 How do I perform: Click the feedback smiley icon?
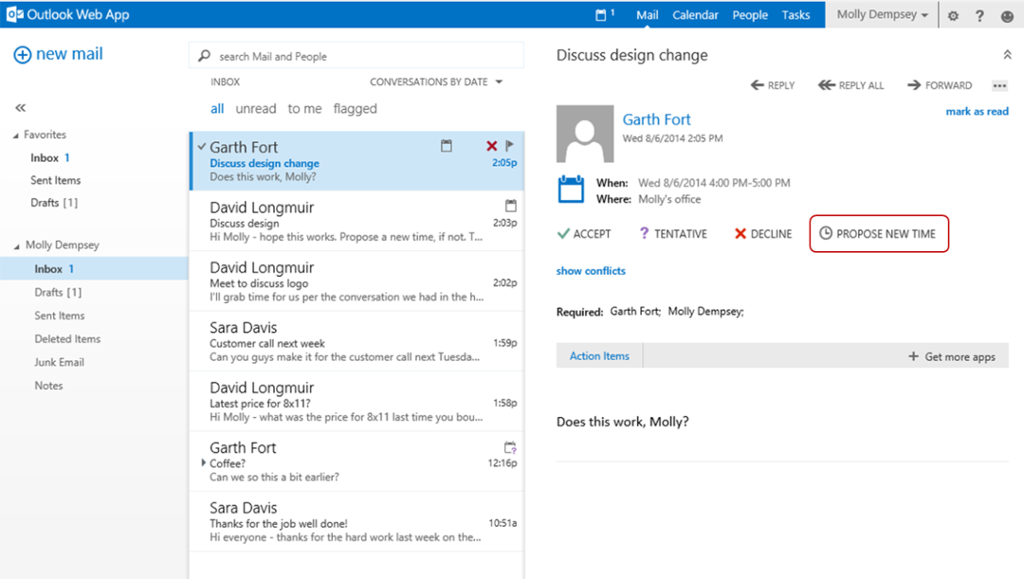1006,15
